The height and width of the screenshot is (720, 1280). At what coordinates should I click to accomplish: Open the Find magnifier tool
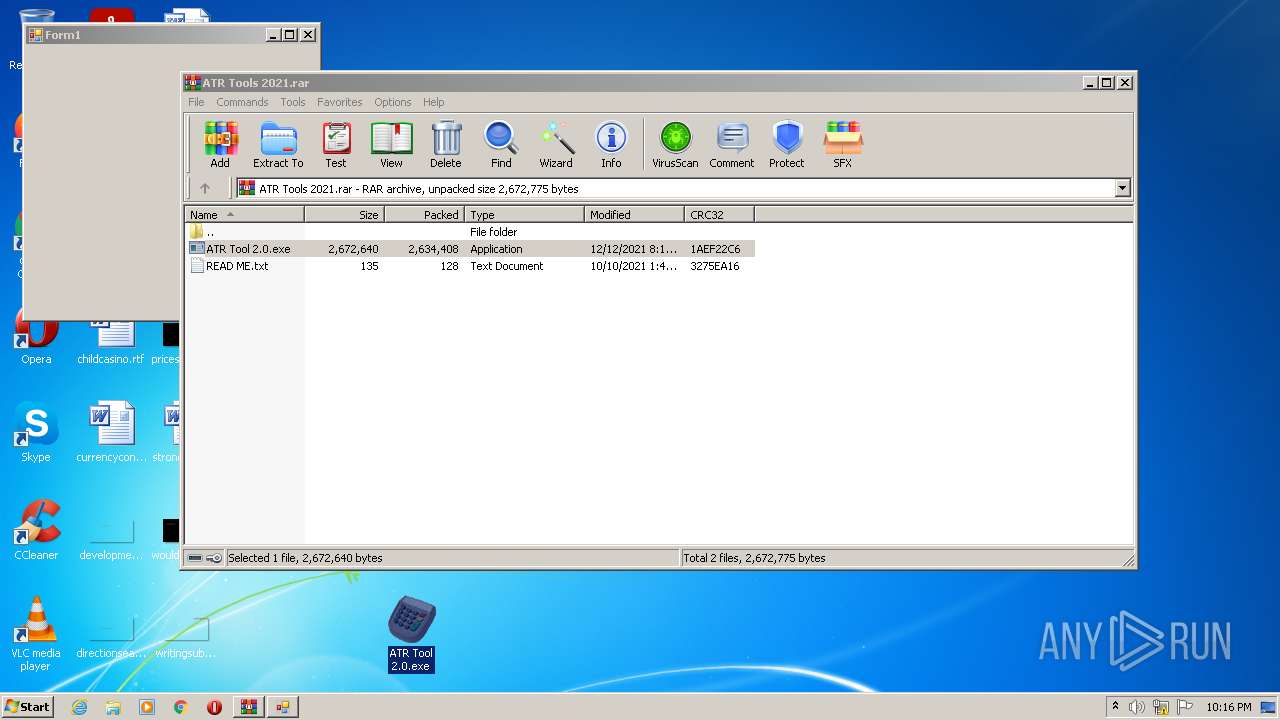[501, 145]
